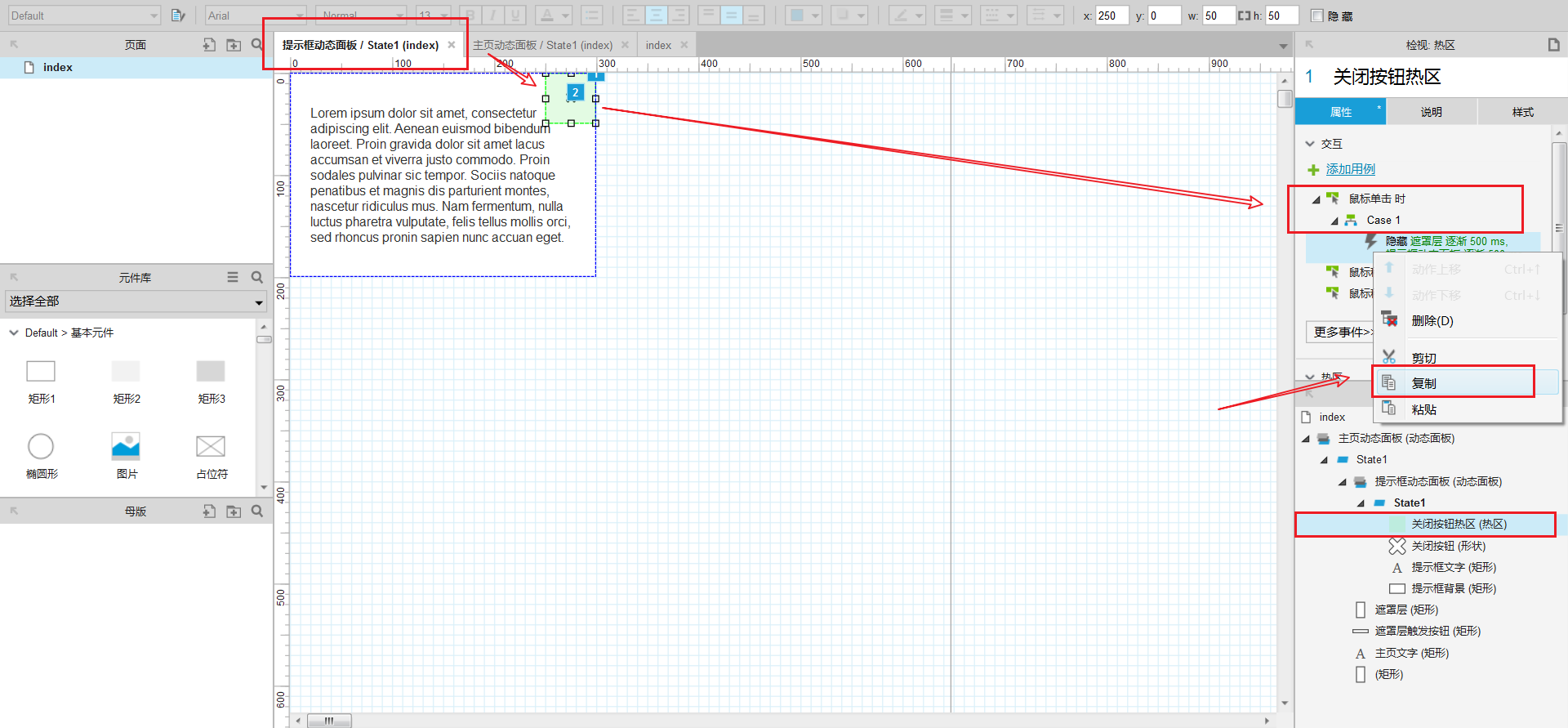Open the line width dropdown
Viewport: 1568px width, 728px height.
point(952,15)
